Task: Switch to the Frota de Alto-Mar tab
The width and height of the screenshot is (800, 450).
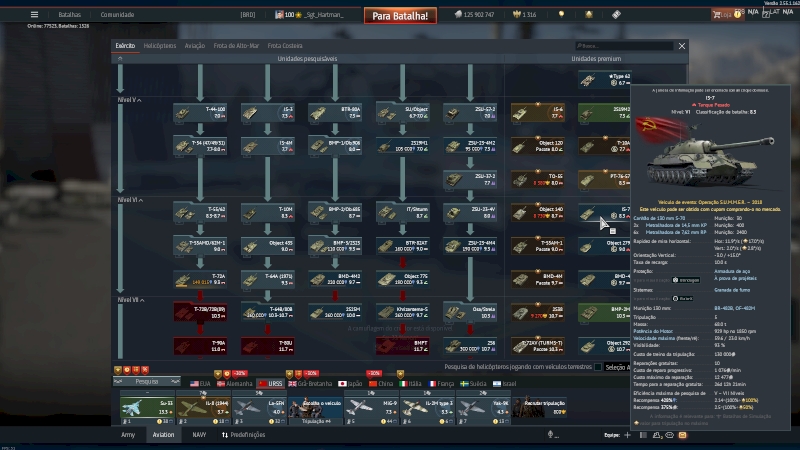Action: (236, 46)
